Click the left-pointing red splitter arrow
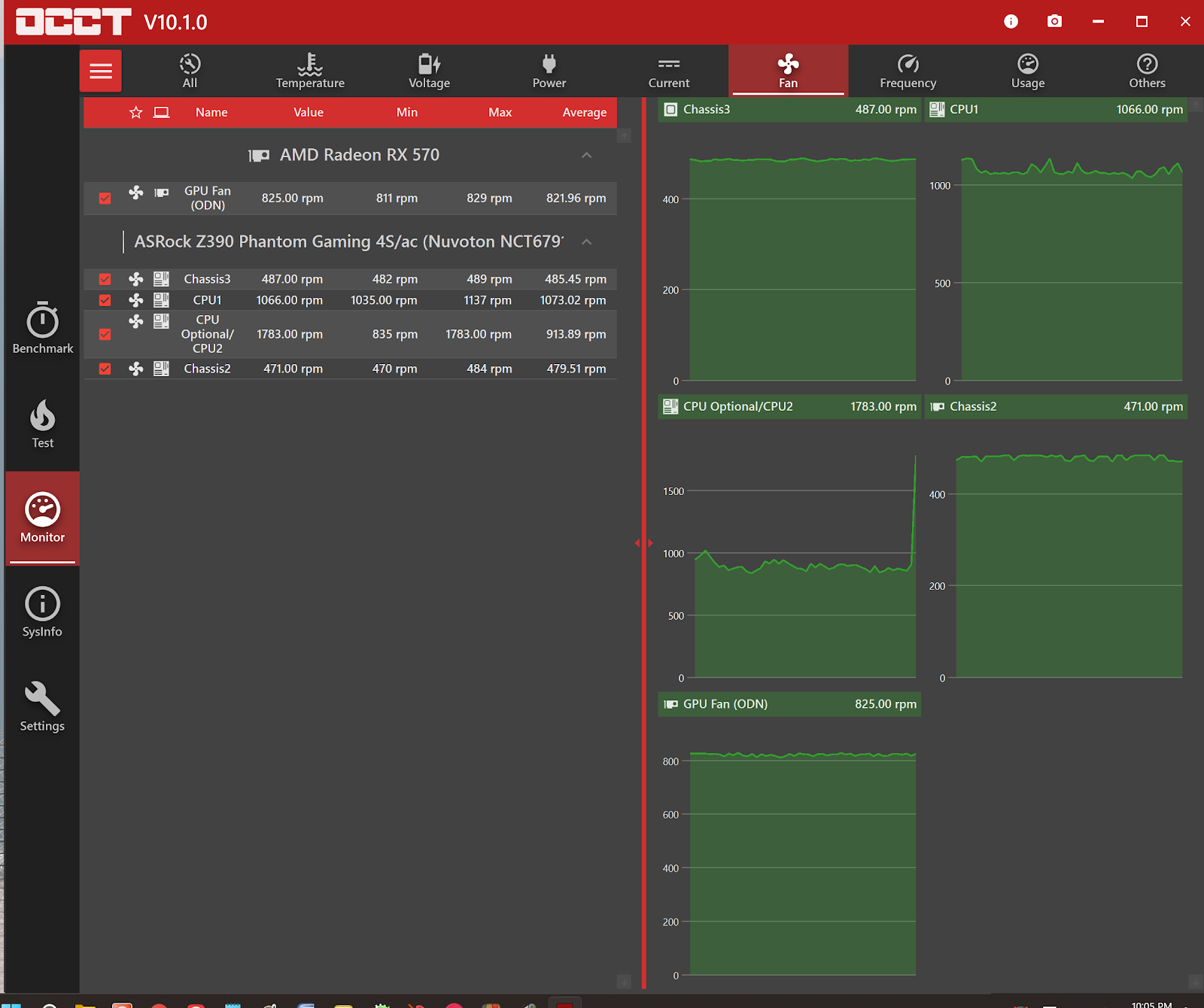Viewport: 1204px width, 1008px height. tap(637, 542)
